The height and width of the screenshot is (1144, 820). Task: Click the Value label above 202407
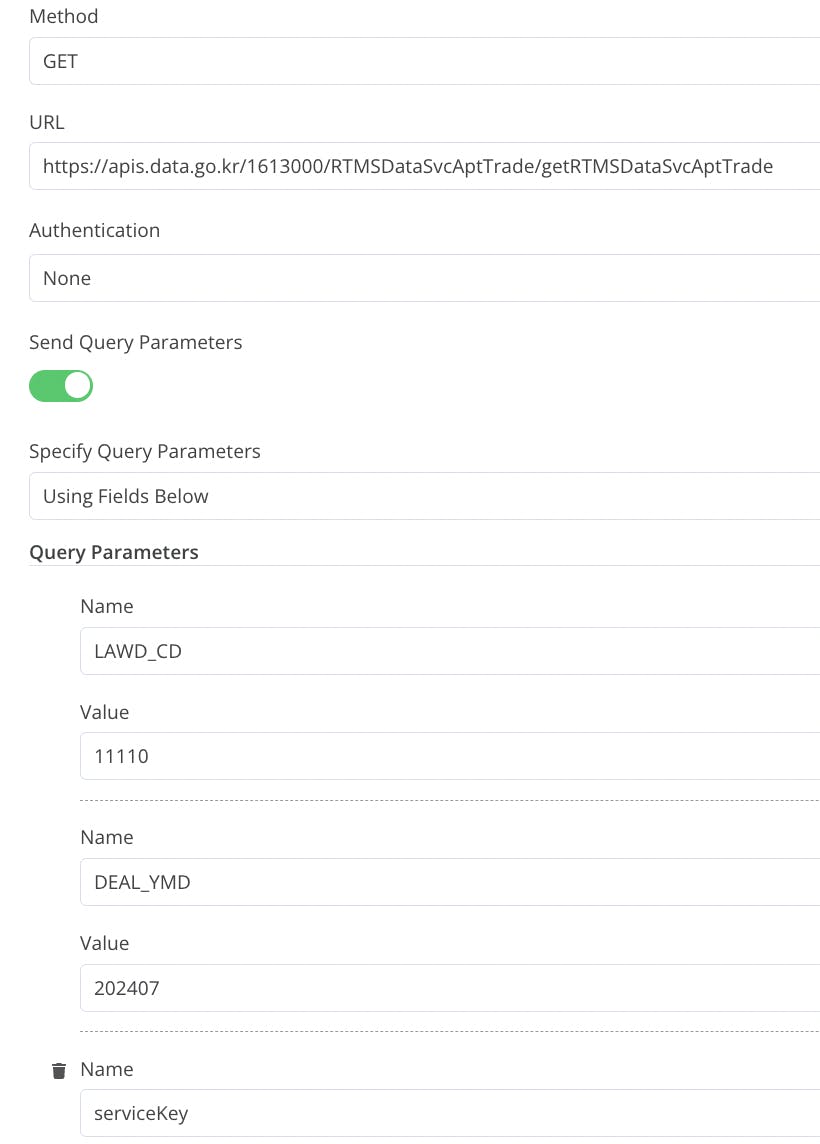(105, 943)
